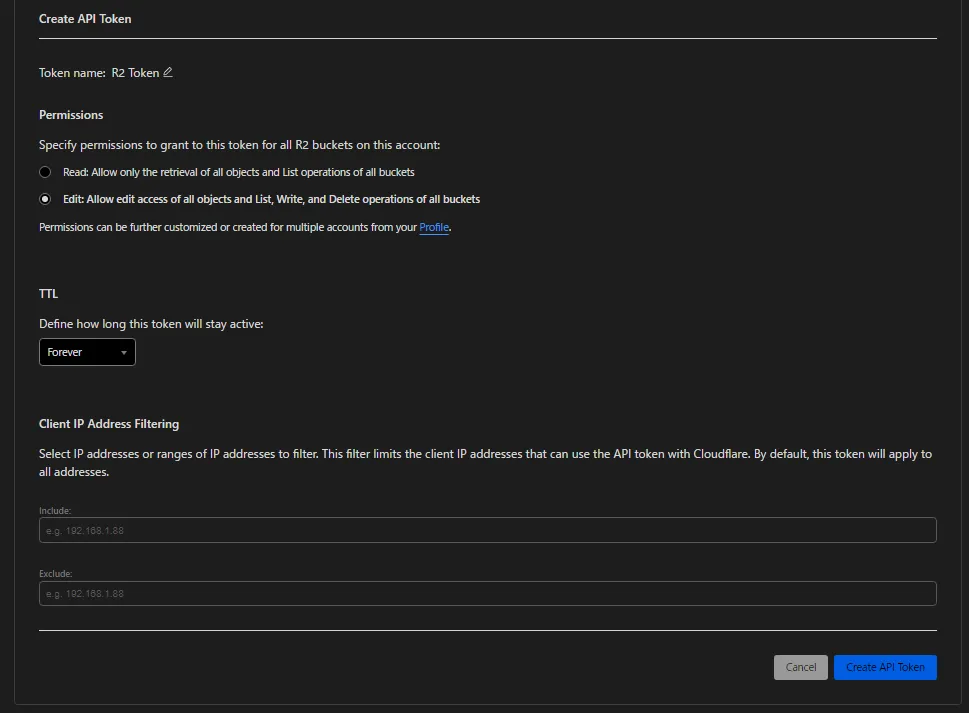Click the 'Define how long this token will stay active' text
This screenshot has height=713, width=969.
click(x=151, y=324)
